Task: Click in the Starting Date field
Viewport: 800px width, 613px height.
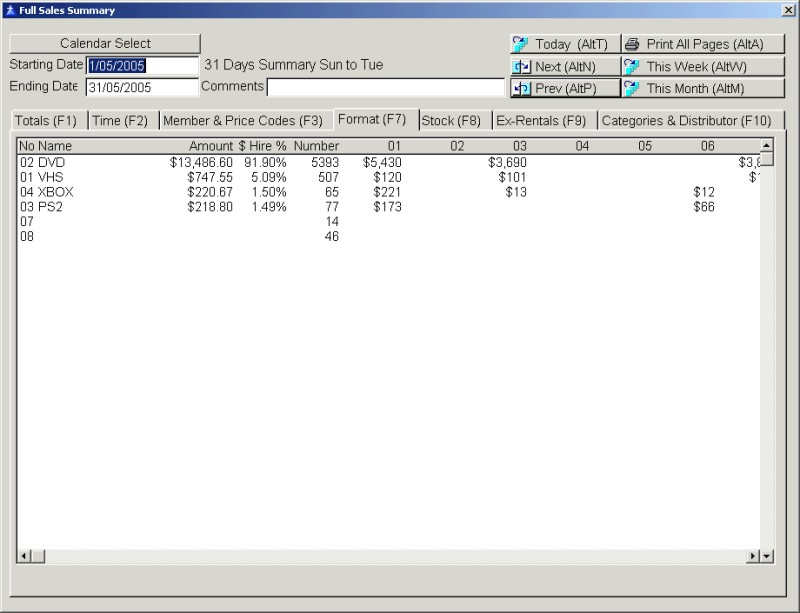Action: 142,65
